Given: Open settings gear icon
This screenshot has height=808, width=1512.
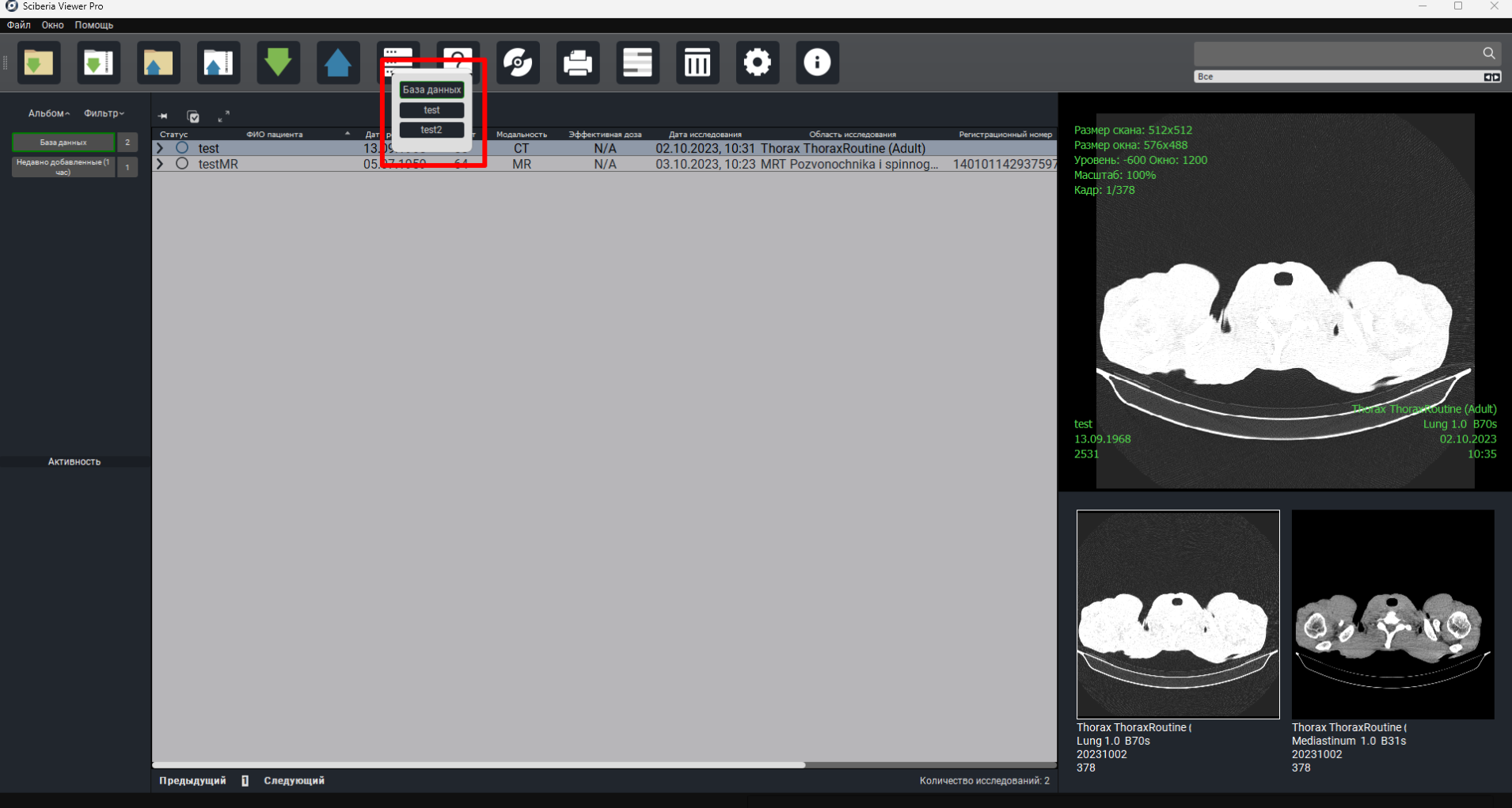Looking at the screenshot, I should point(758,63).
